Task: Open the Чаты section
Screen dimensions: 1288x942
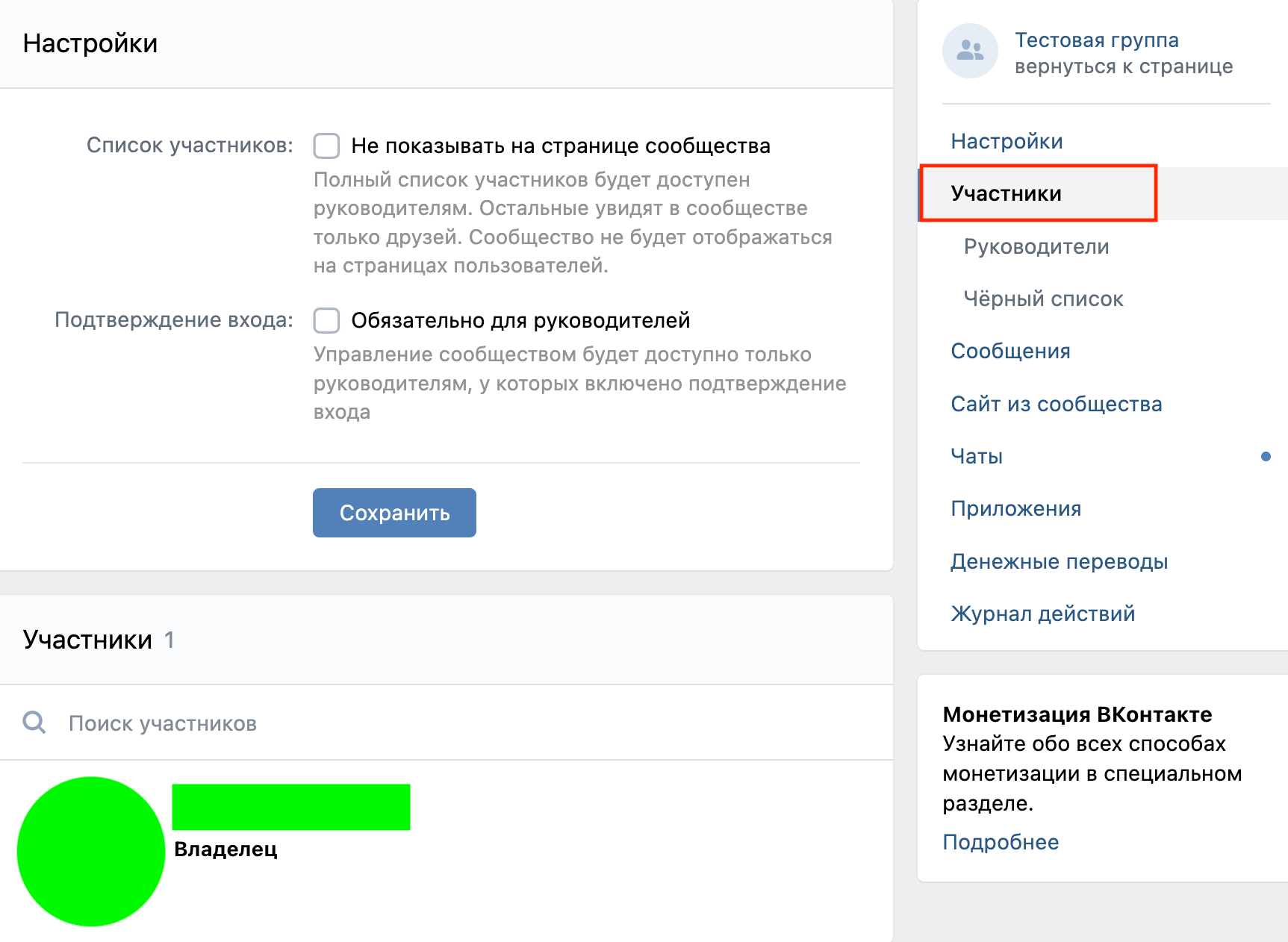Action: coord(977,456)
